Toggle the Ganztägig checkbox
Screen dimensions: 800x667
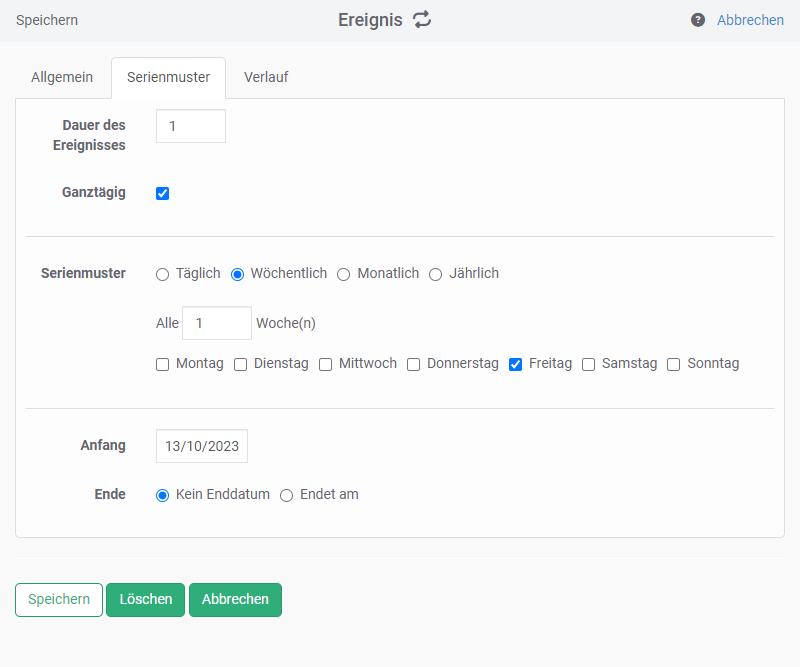pyautogui.click(x=163, y=193)
